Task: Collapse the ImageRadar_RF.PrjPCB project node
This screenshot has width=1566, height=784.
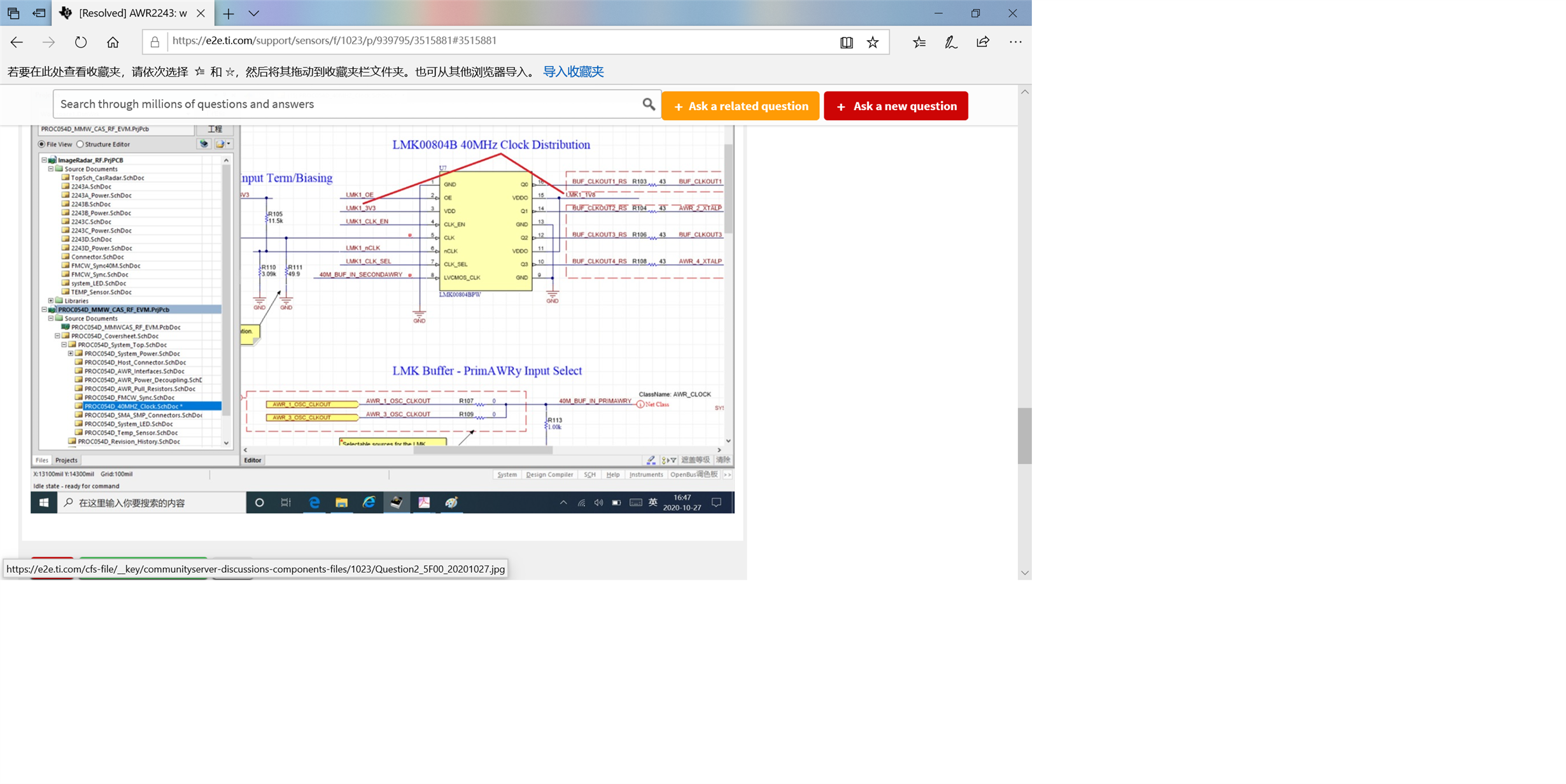Action: 45,160
